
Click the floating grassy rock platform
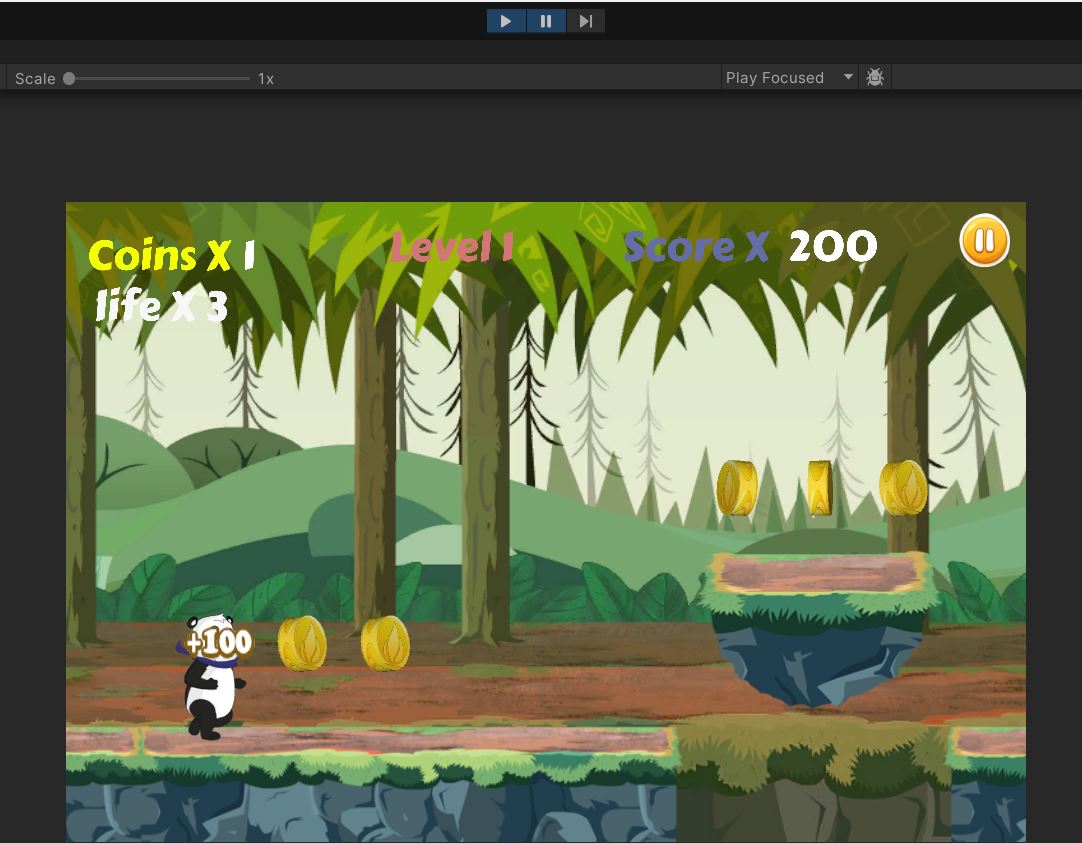point(818,620)
